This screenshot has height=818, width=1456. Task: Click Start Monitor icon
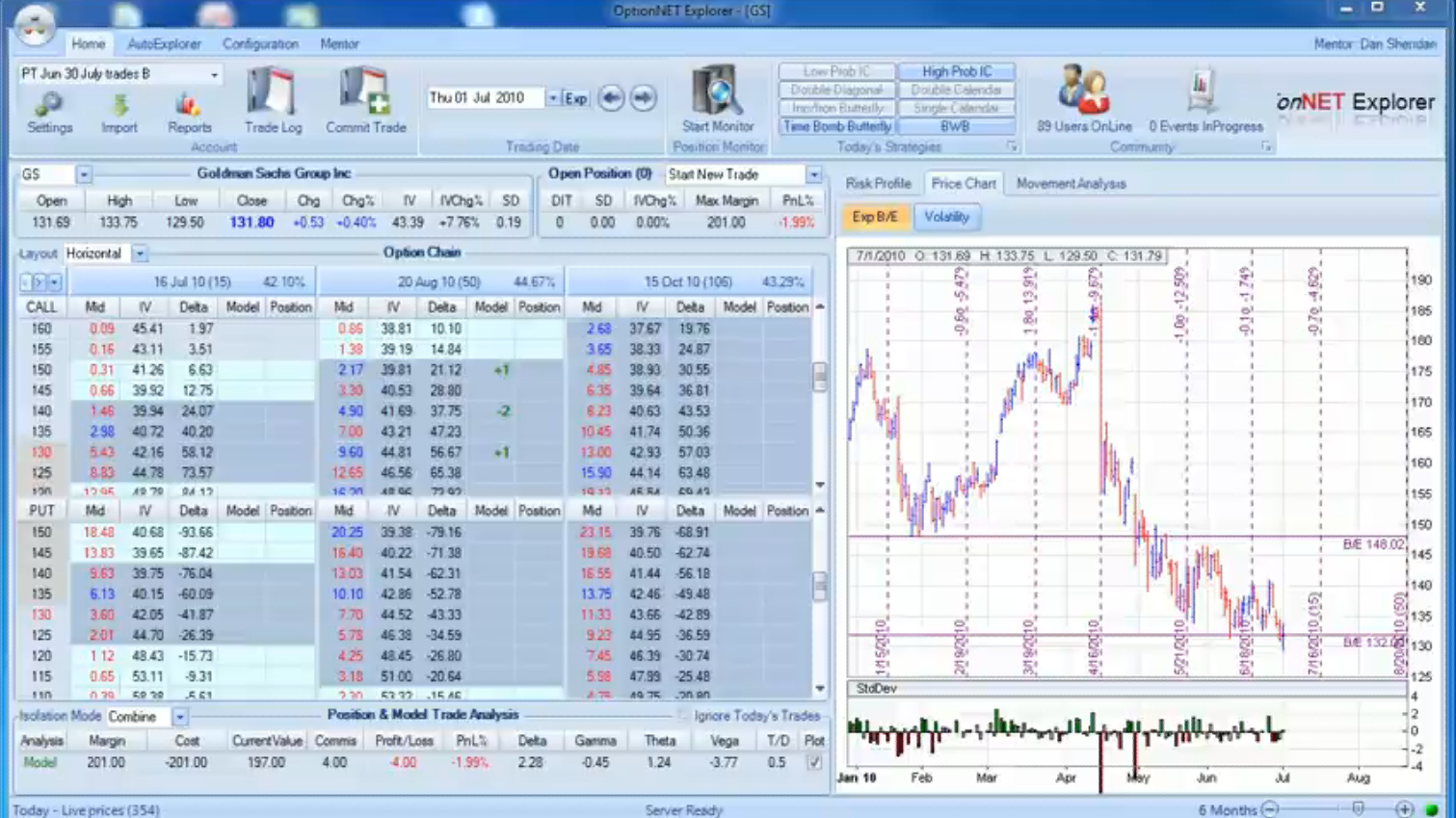pyautogui.click(x=718, y=100)
